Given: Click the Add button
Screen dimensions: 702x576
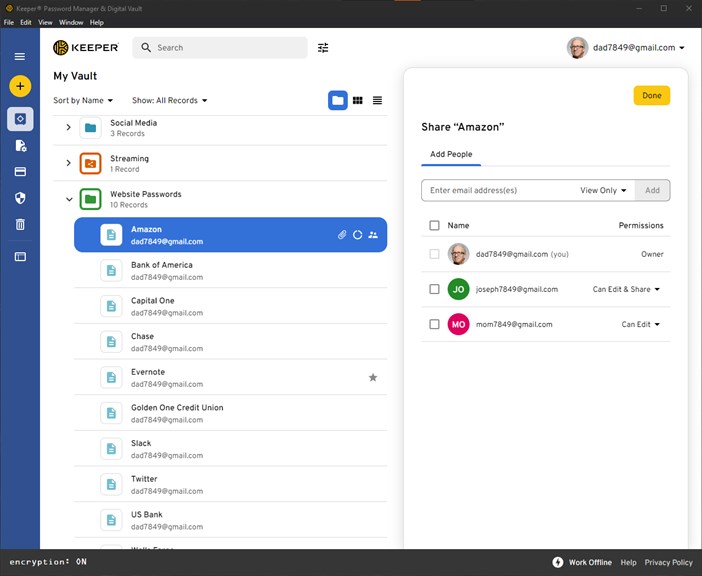Looking at the screenshot, I should click(x=652, y=190).
